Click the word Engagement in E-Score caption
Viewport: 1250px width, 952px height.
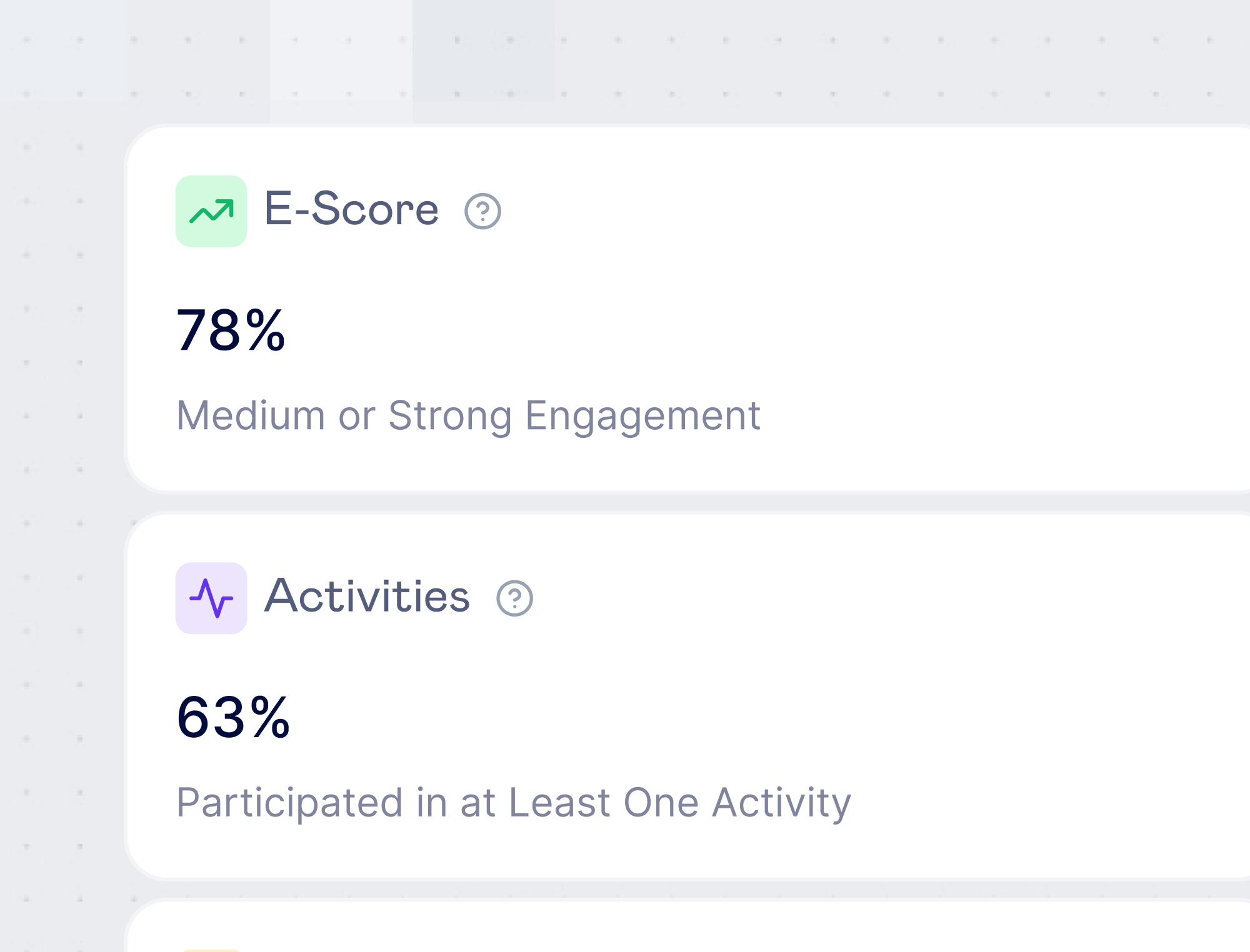[643, 416]
